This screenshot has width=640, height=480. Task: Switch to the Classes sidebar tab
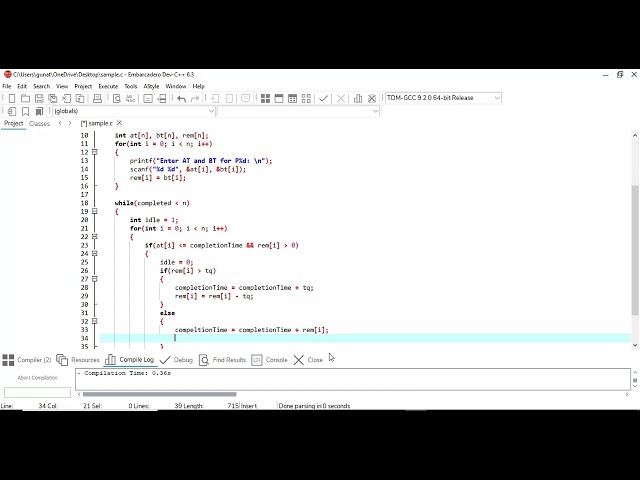pos(39,123)
